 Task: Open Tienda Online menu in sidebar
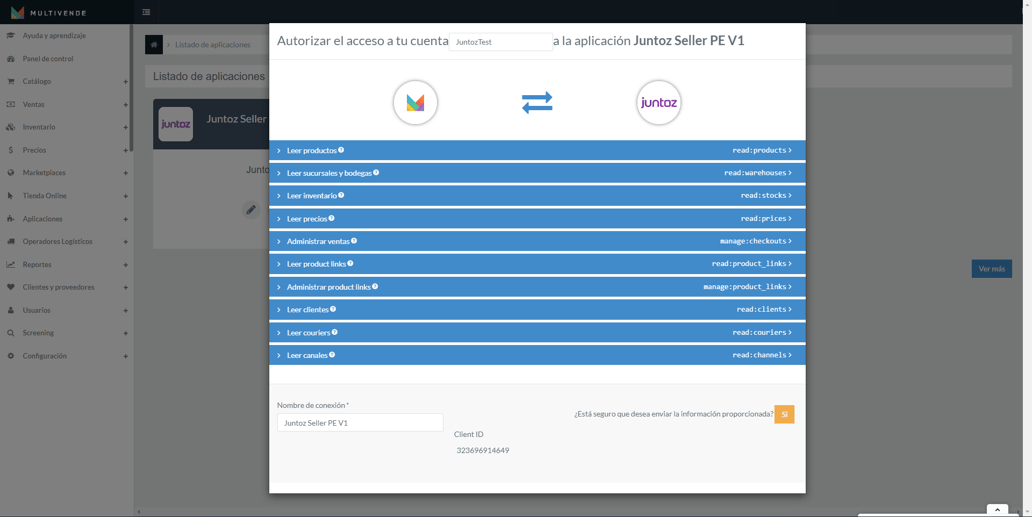click(44, 195)
